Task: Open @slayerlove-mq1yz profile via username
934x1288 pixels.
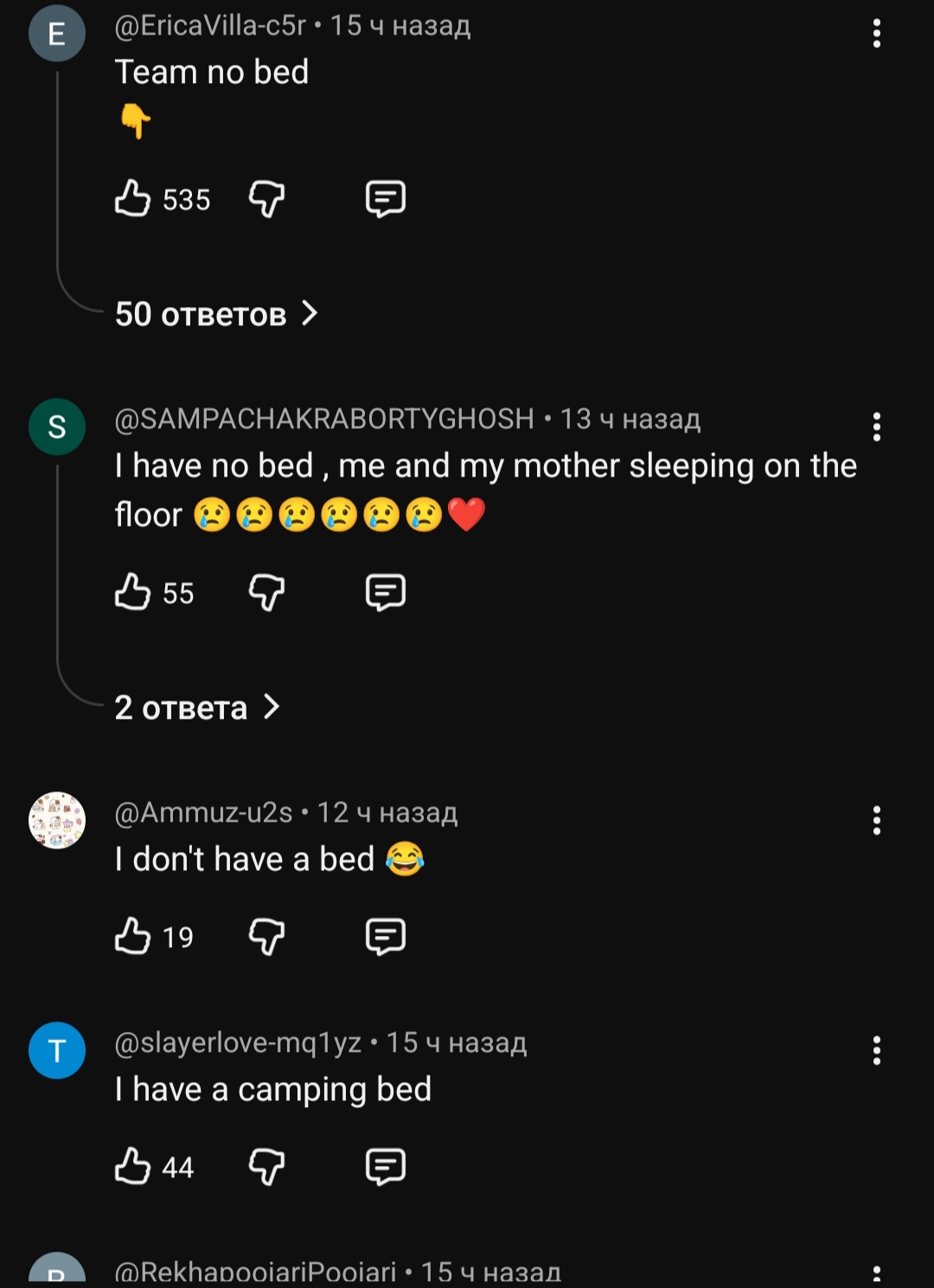Action: 238,1043
